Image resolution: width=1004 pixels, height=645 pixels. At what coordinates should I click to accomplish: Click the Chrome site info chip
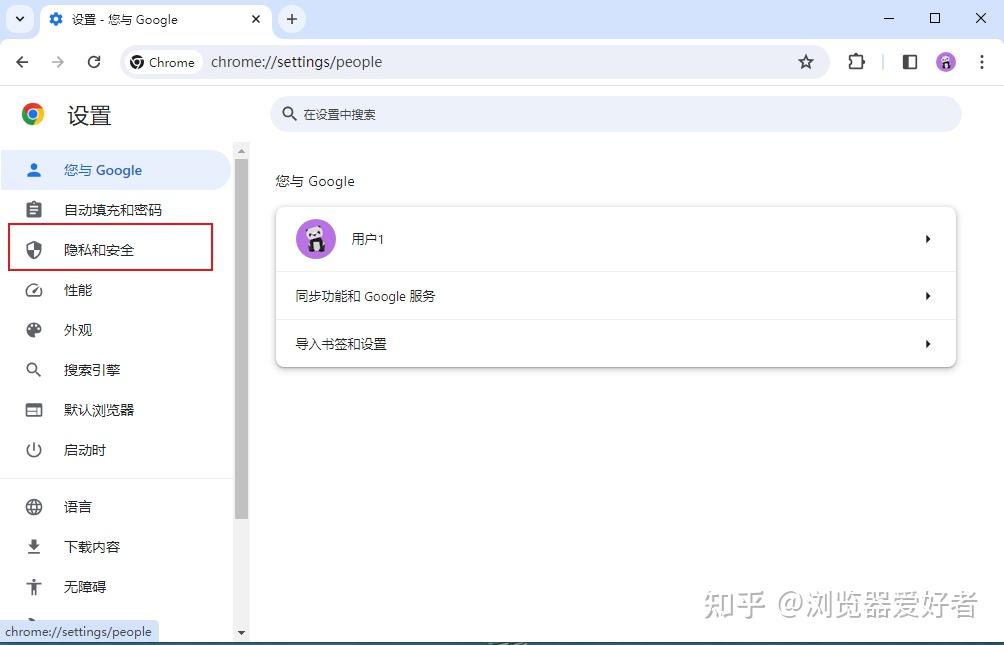[163, 62]
